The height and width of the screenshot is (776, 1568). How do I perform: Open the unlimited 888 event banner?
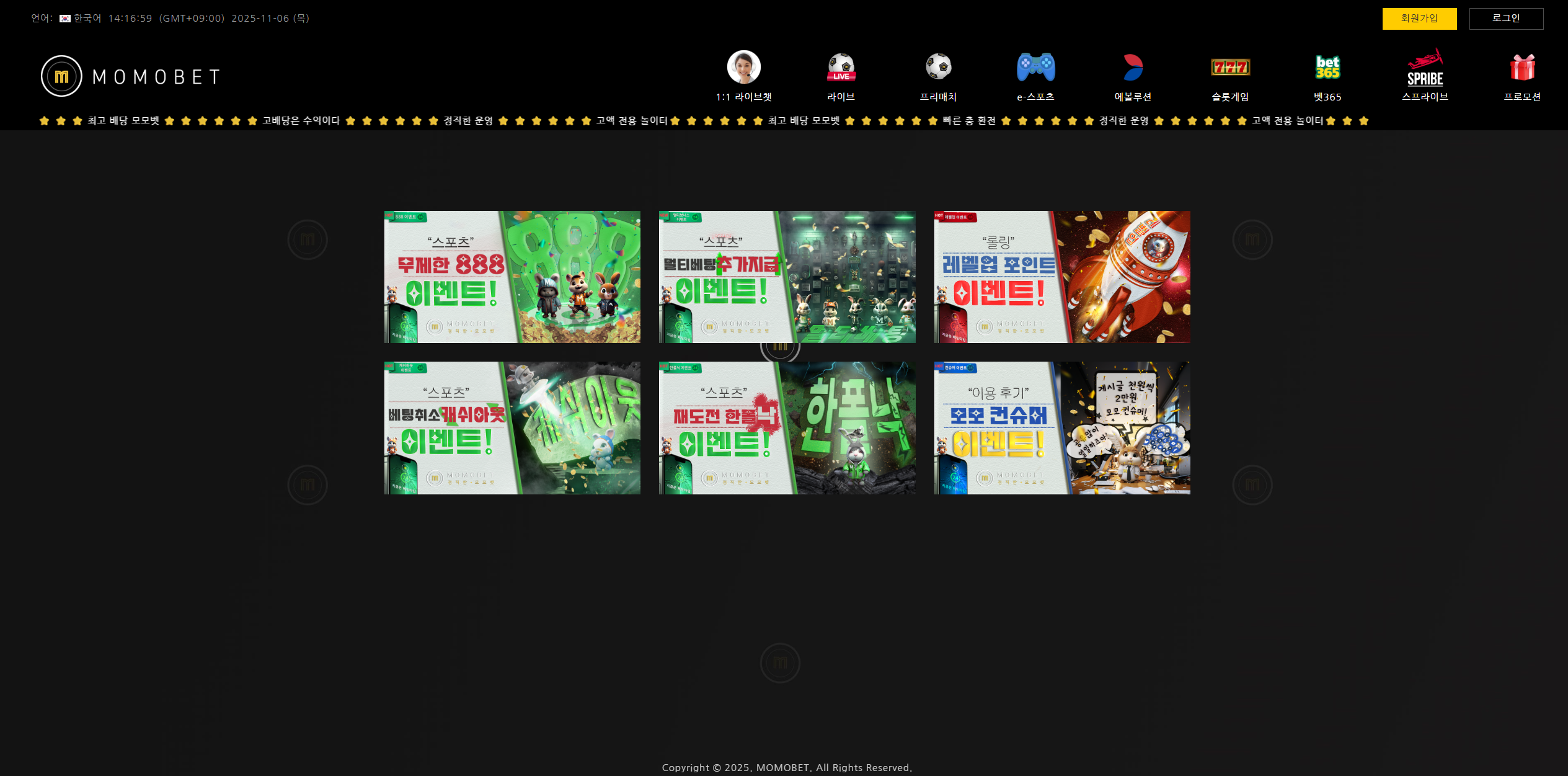coord(512,277)
